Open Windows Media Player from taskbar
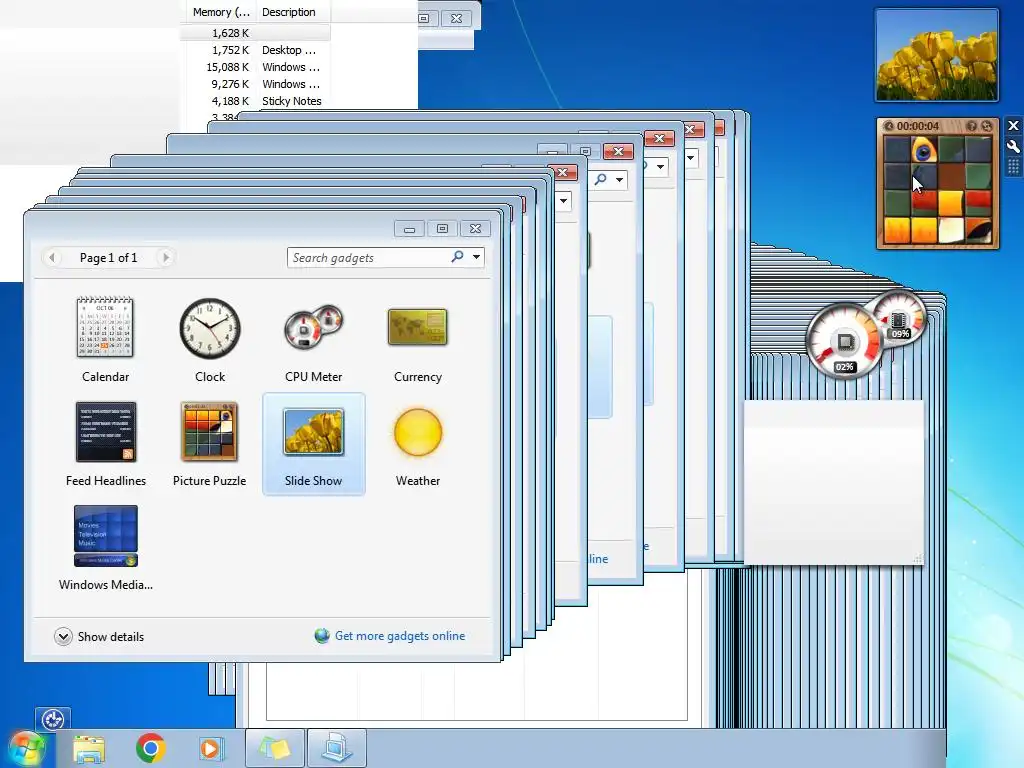 tap(212, 748)
